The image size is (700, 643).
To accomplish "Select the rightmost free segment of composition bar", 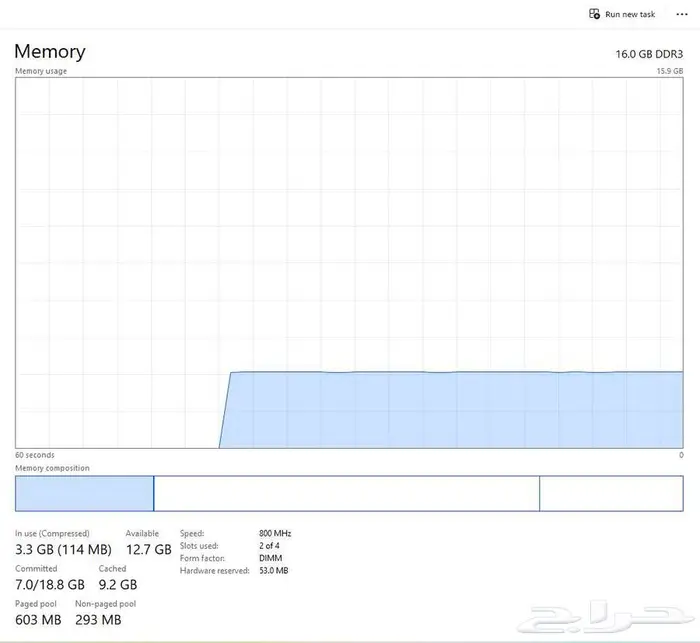I will (611, 493).
